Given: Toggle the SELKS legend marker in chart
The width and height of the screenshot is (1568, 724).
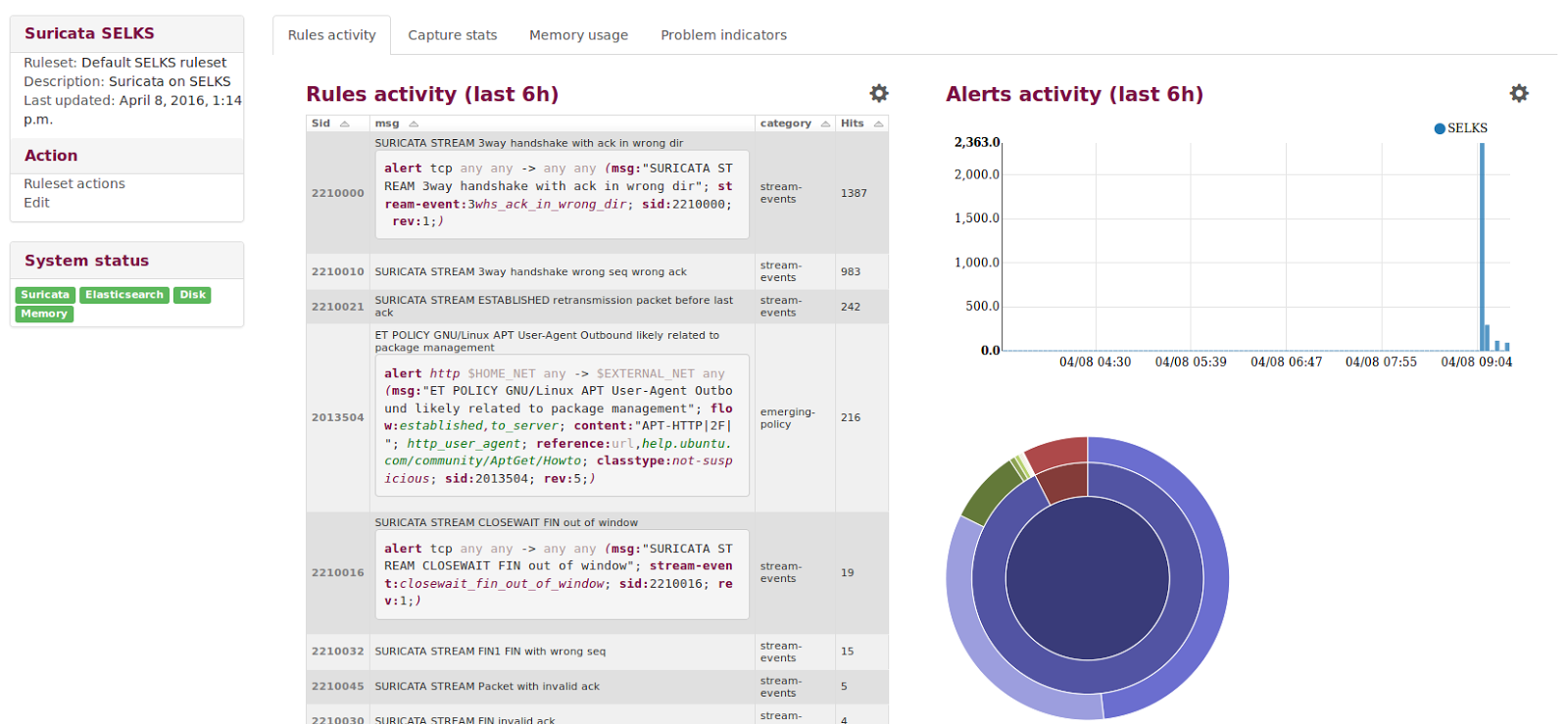Looking at the screenshot, I should (1440, 128).
